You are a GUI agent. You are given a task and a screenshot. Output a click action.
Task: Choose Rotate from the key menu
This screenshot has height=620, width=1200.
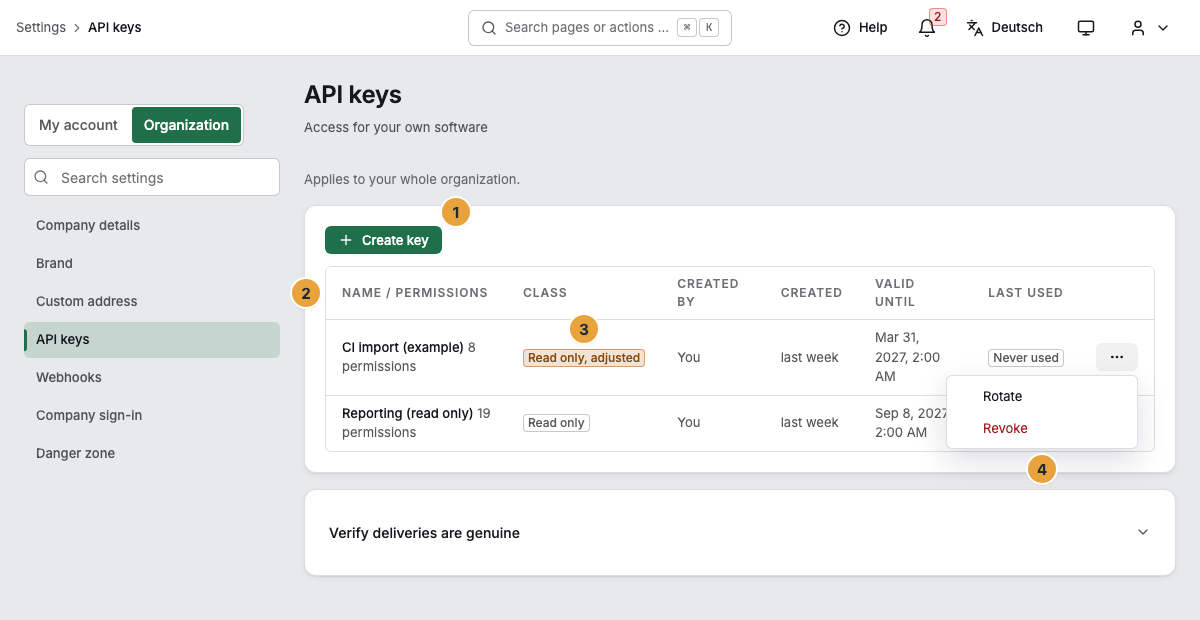1041,396
